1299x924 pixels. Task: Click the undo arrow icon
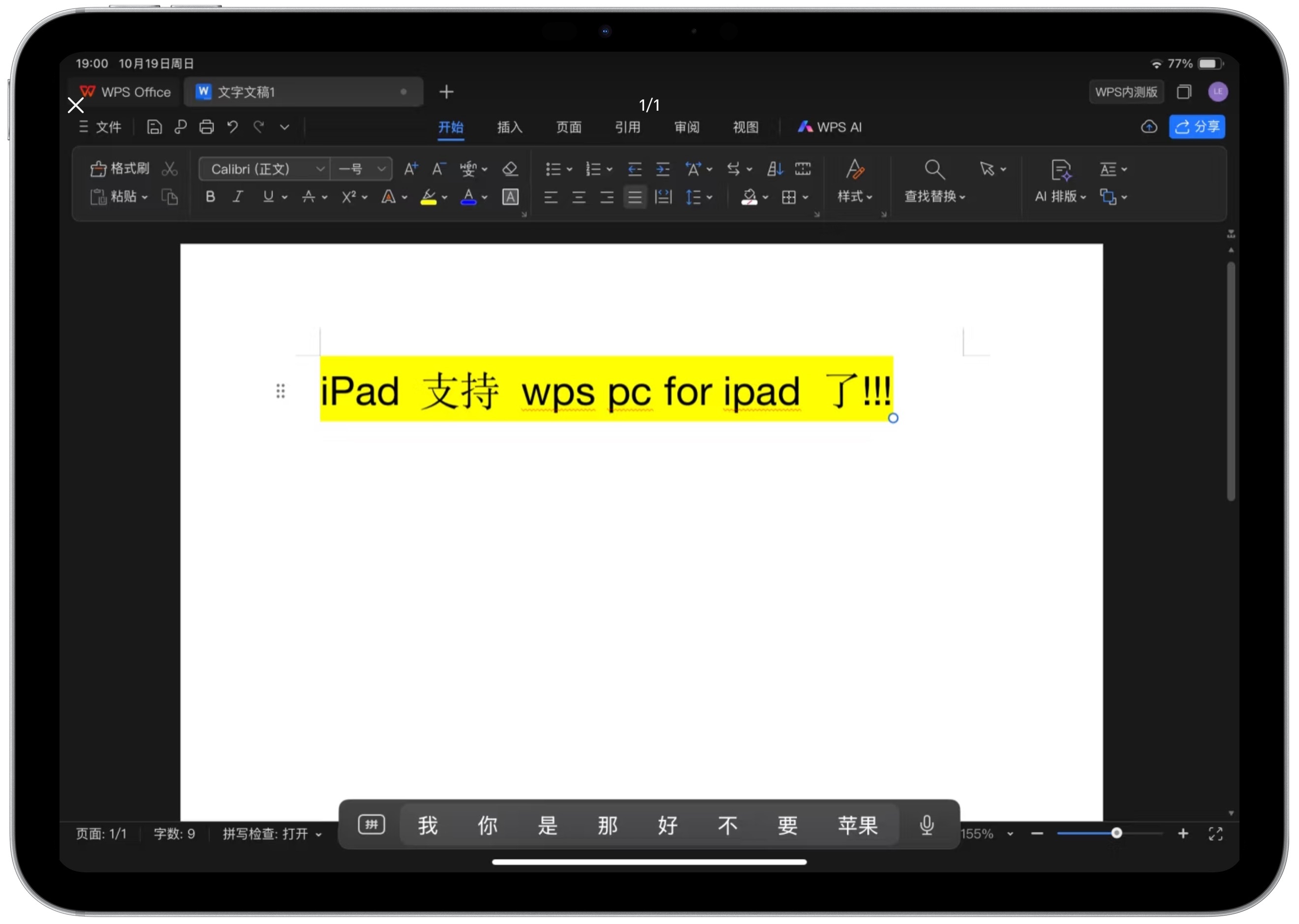point(232,127)
